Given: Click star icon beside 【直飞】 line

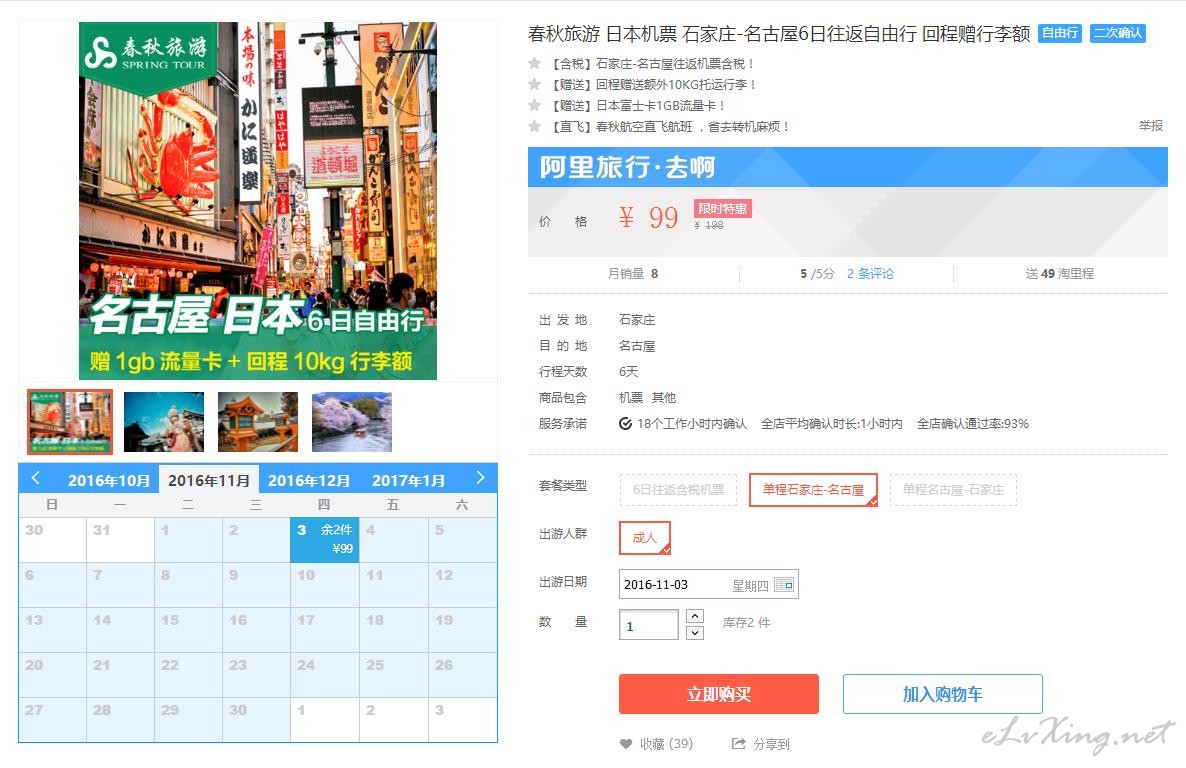Looking at the screenshot, I should tap(535, 126).
